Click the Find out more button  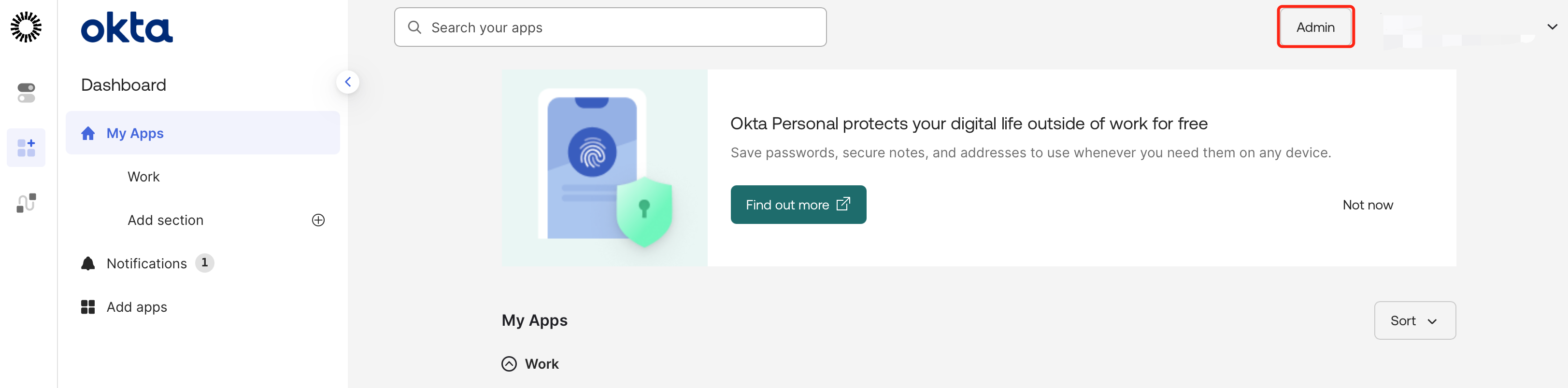[x=798, y=205]
